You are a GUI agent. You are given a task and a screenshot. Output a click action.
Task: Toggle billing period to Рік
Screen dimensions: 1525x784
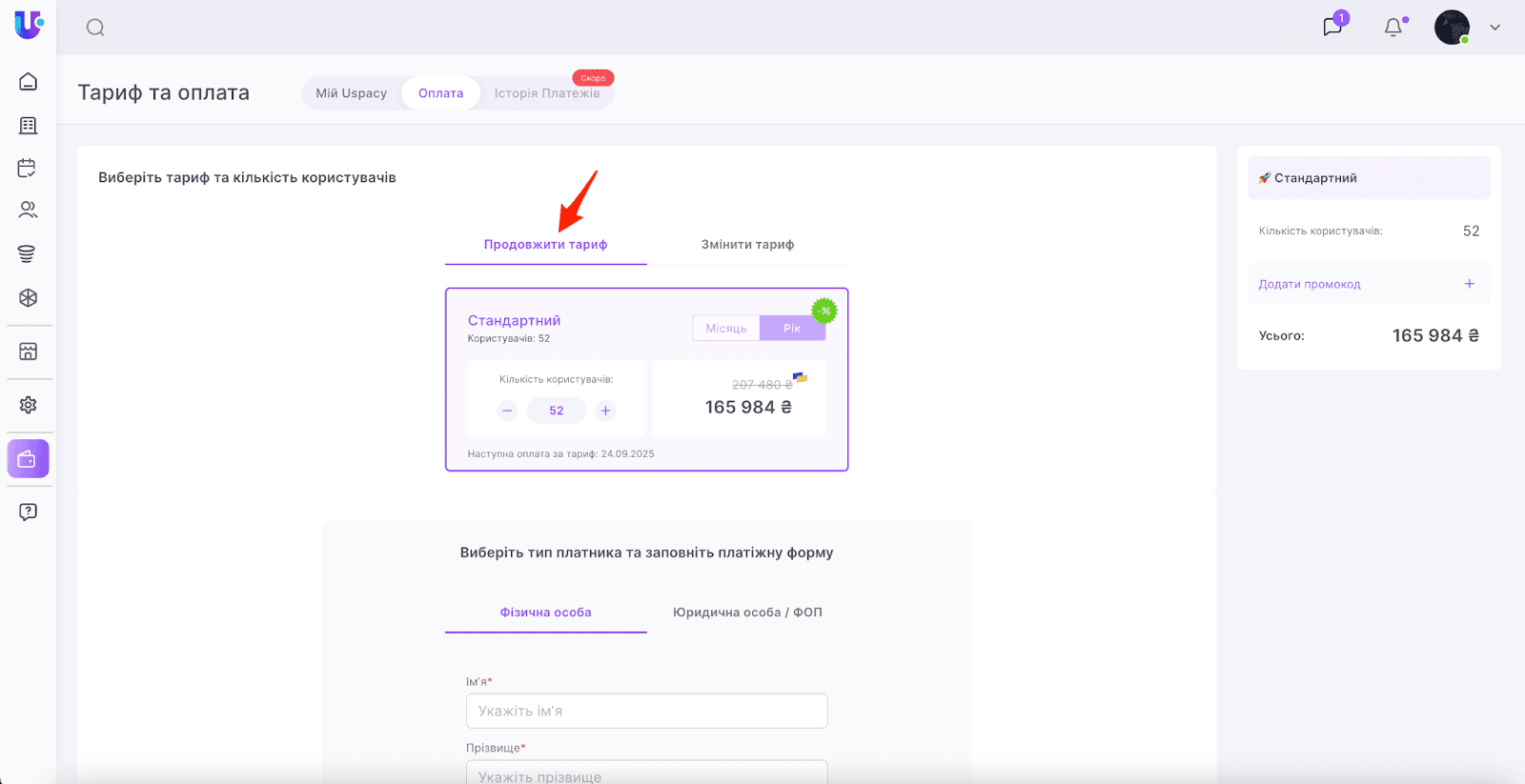pos(792,329)
